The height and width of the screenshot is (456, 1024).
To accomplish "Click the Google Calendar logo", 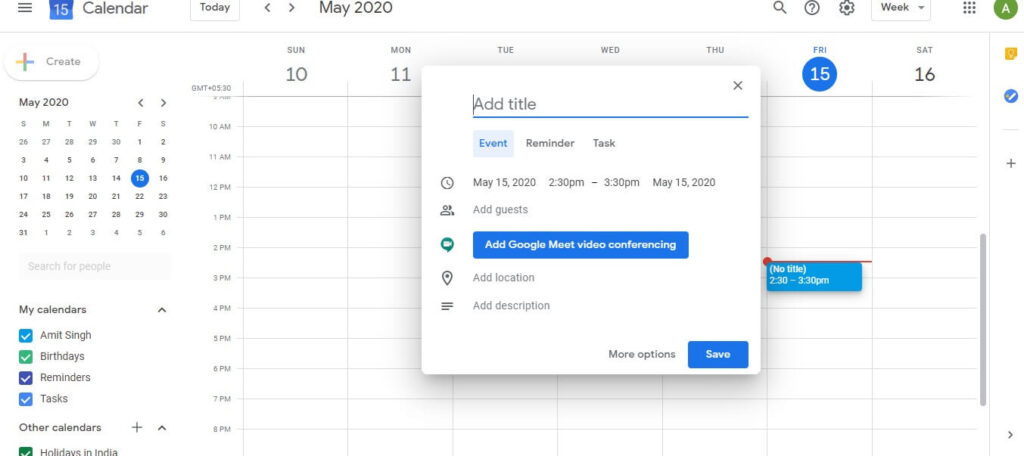I will tap(61, 8).
